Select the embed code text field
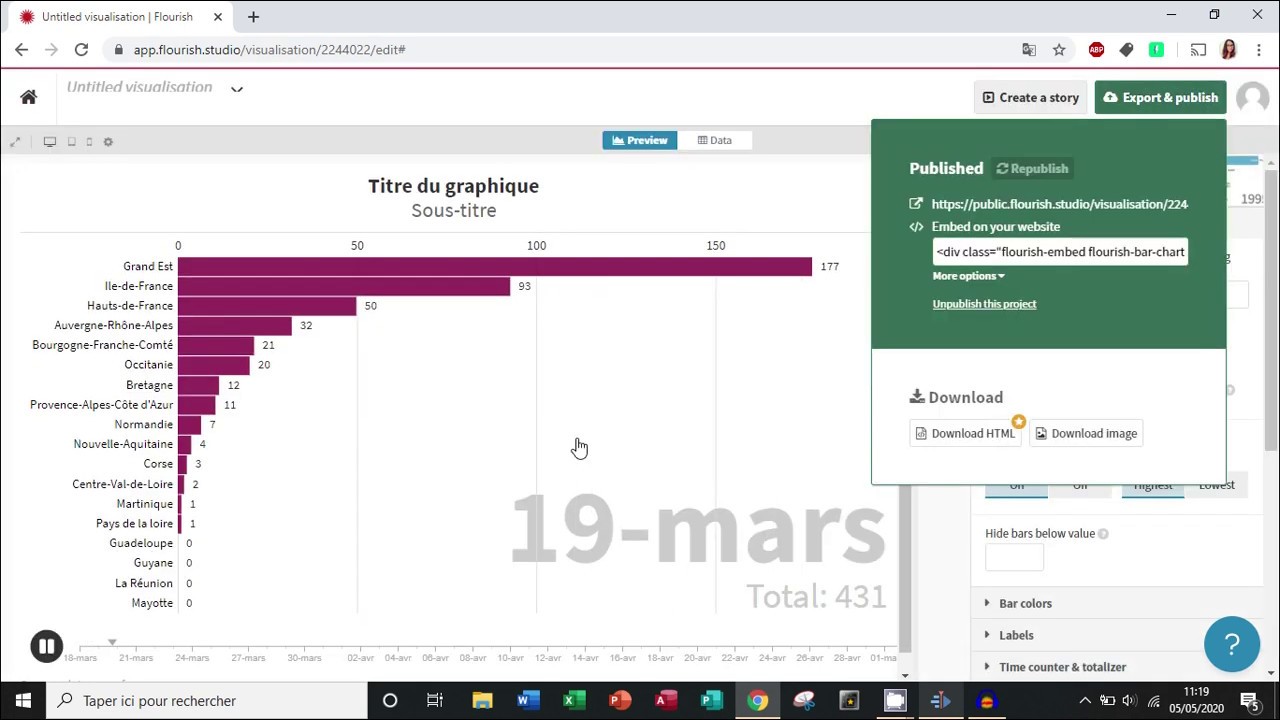 point(1060,252)
